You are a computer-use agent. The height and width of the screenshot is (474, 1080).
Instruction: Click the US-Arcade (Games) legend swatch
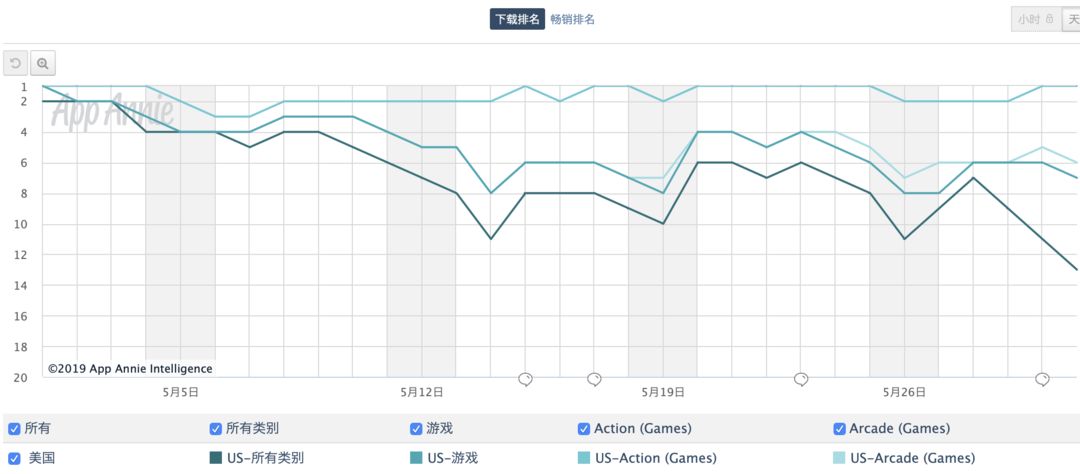tap(839, 458)
